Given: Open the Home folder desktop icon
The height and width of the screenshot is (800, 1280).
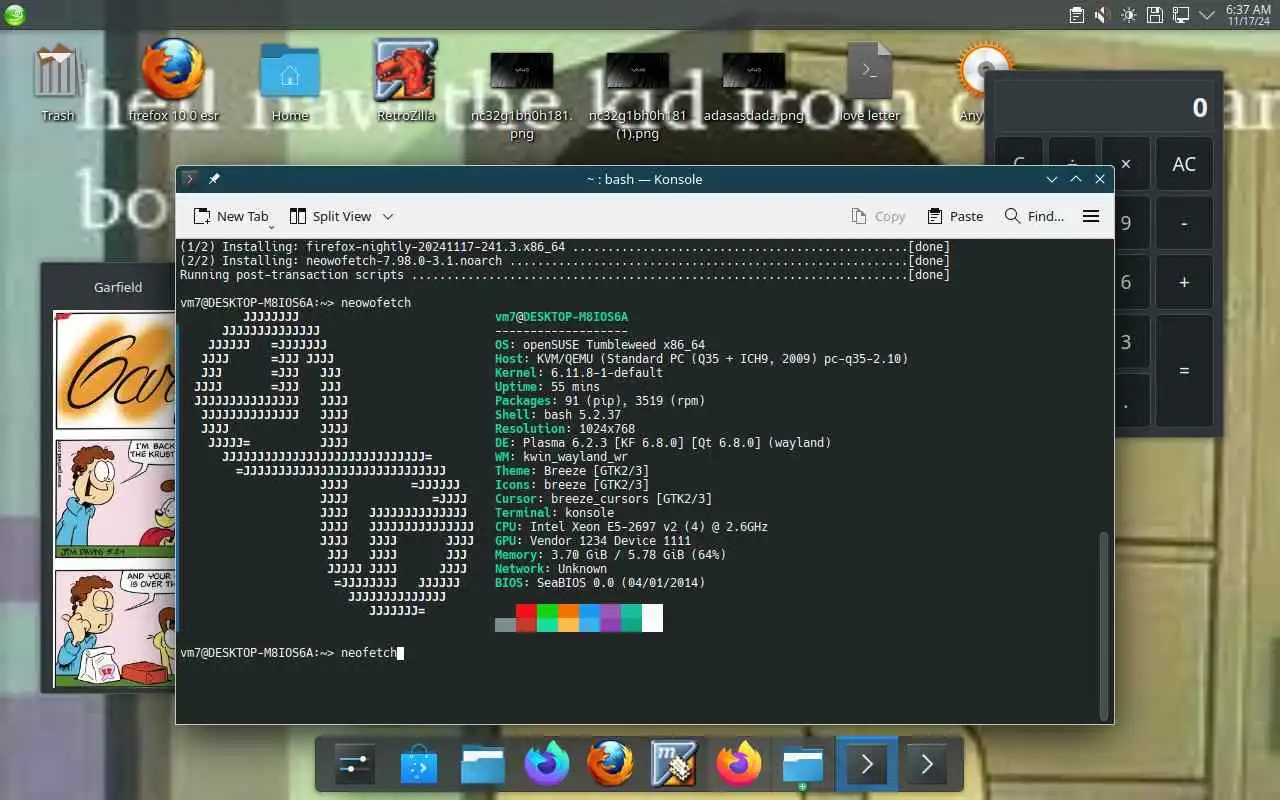Looking at the screenshot, I should pyautogui.click(x=290, y=80).
